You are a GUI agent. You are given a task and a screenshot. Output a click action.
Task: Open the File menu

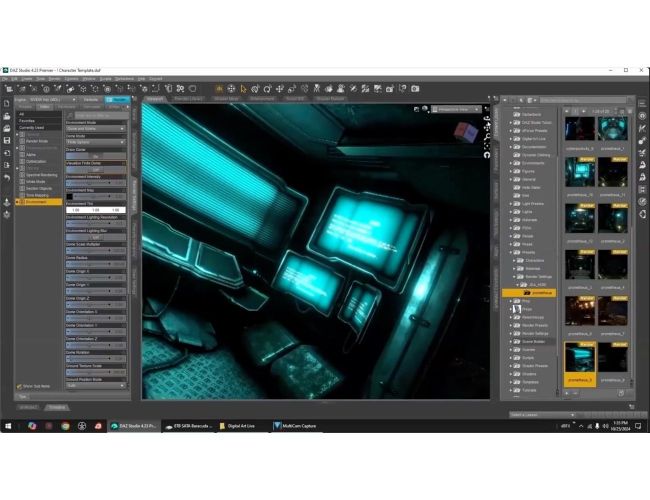click(x=5, y=79)
